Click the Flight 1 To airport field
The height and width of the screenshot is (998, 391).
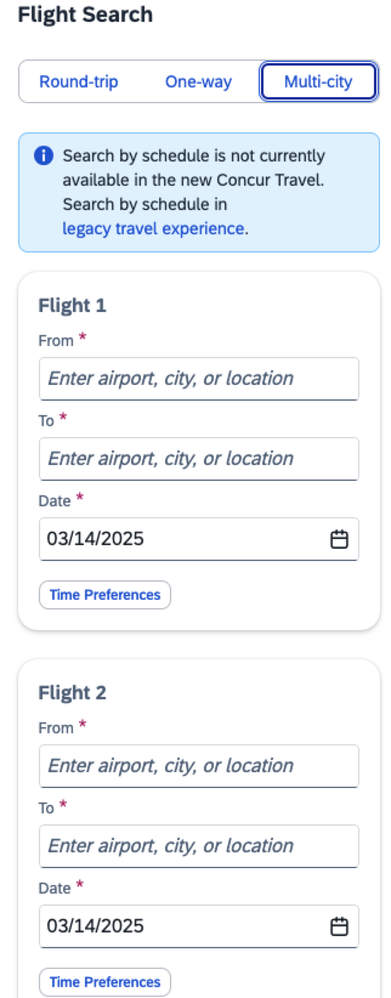(199, 459)
